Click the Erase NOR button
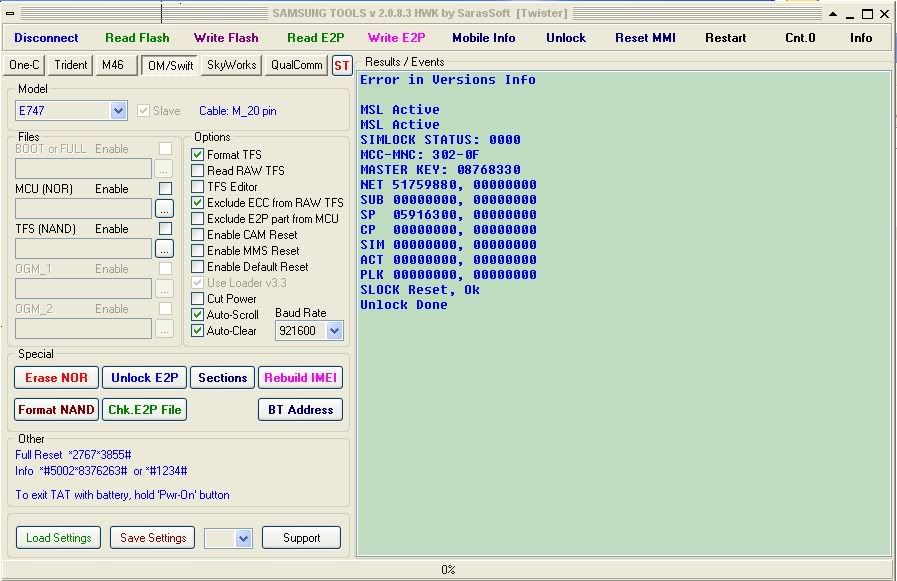This screenshot has width=897, height=581. point(56,377)
